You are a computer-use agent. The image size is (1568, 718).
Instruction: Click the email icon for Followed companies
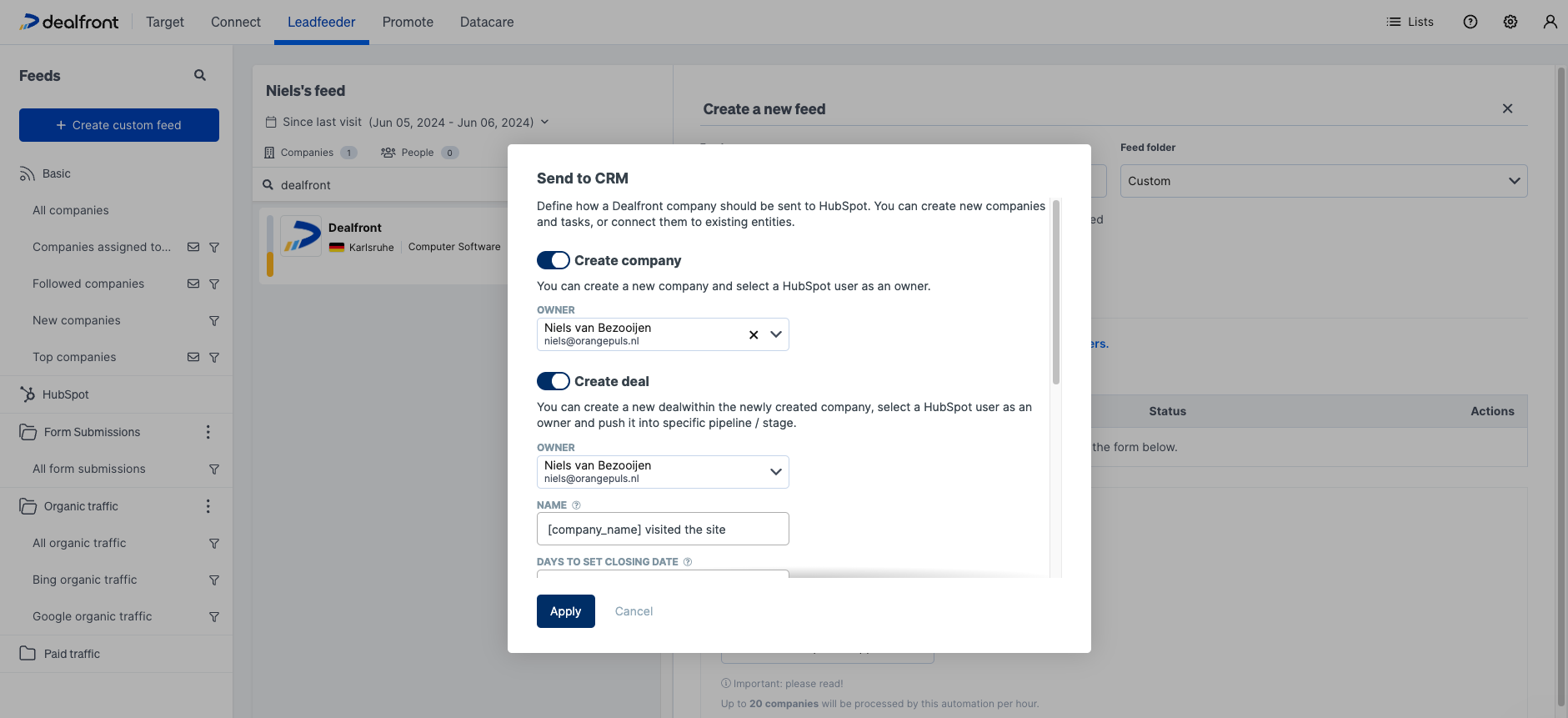(193, 284)
